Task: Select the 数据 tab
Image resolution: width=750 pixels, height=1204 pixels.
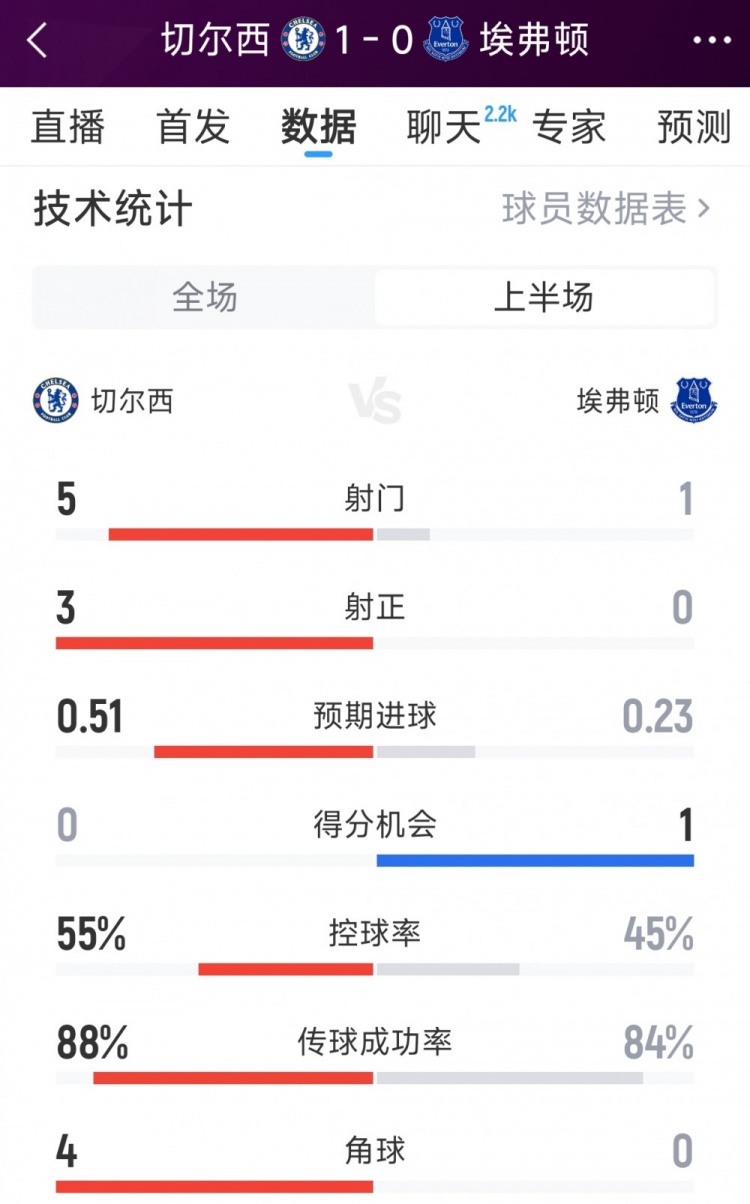Action: click(x=319, y=127)
